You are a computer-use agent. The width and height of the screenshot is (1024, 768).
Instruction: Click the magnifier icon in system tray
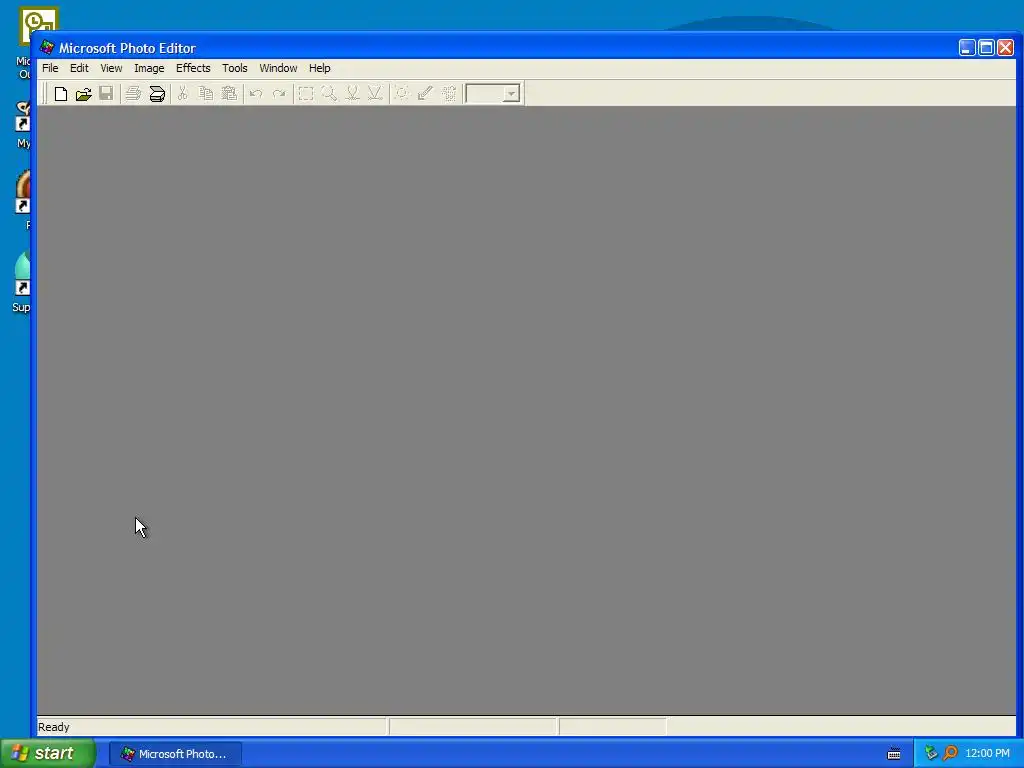(950, 753)
